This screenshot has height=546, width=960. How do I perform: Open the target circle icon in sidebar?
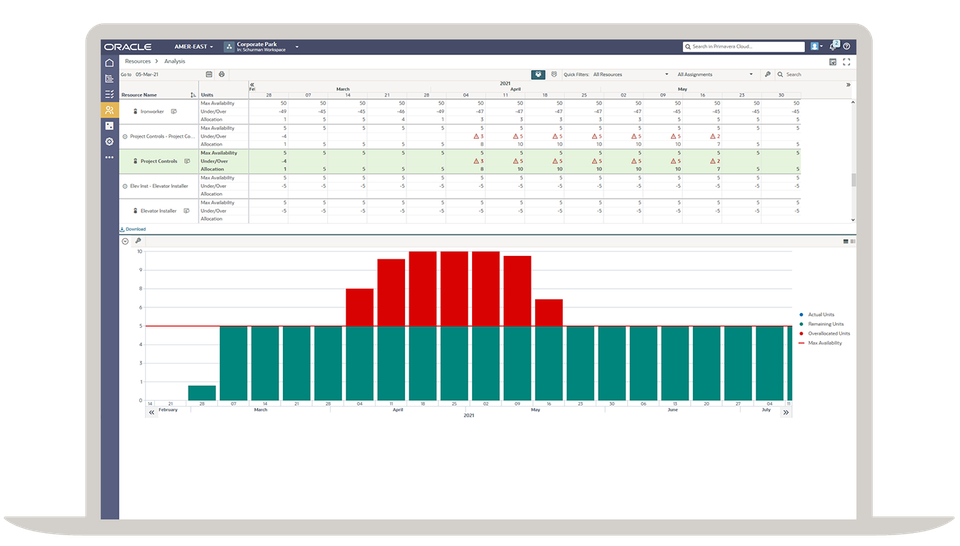click(110, 141)
